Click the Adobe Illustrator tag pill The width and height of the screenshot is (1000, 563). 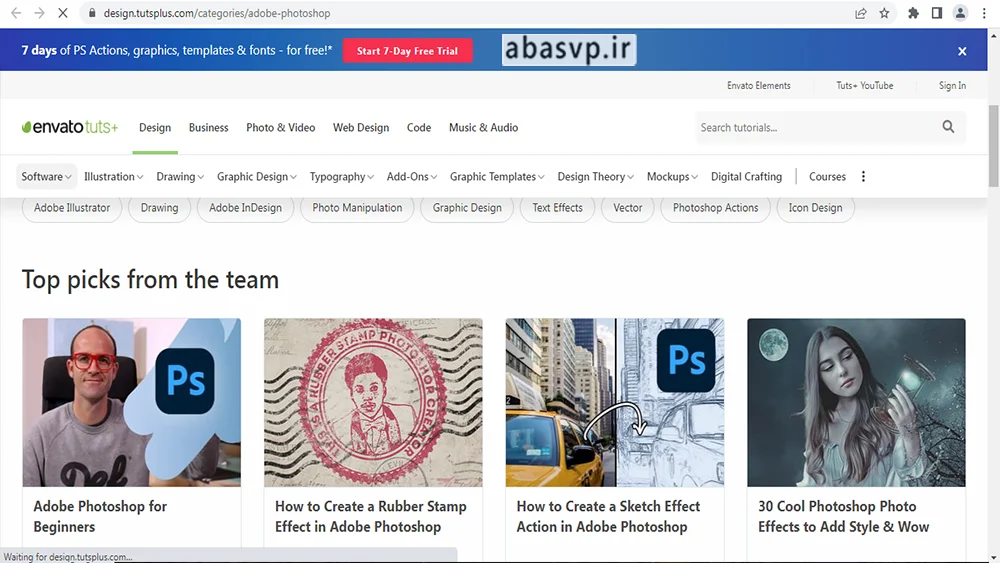point(72,208)
